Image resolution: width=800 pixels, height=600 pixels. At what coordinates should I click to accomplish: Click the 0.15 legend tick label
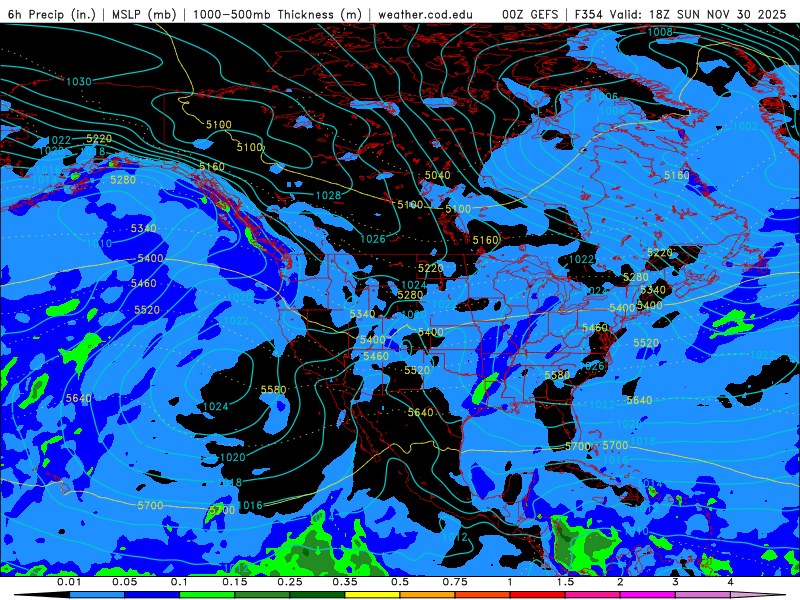click(x=235, y=582)
